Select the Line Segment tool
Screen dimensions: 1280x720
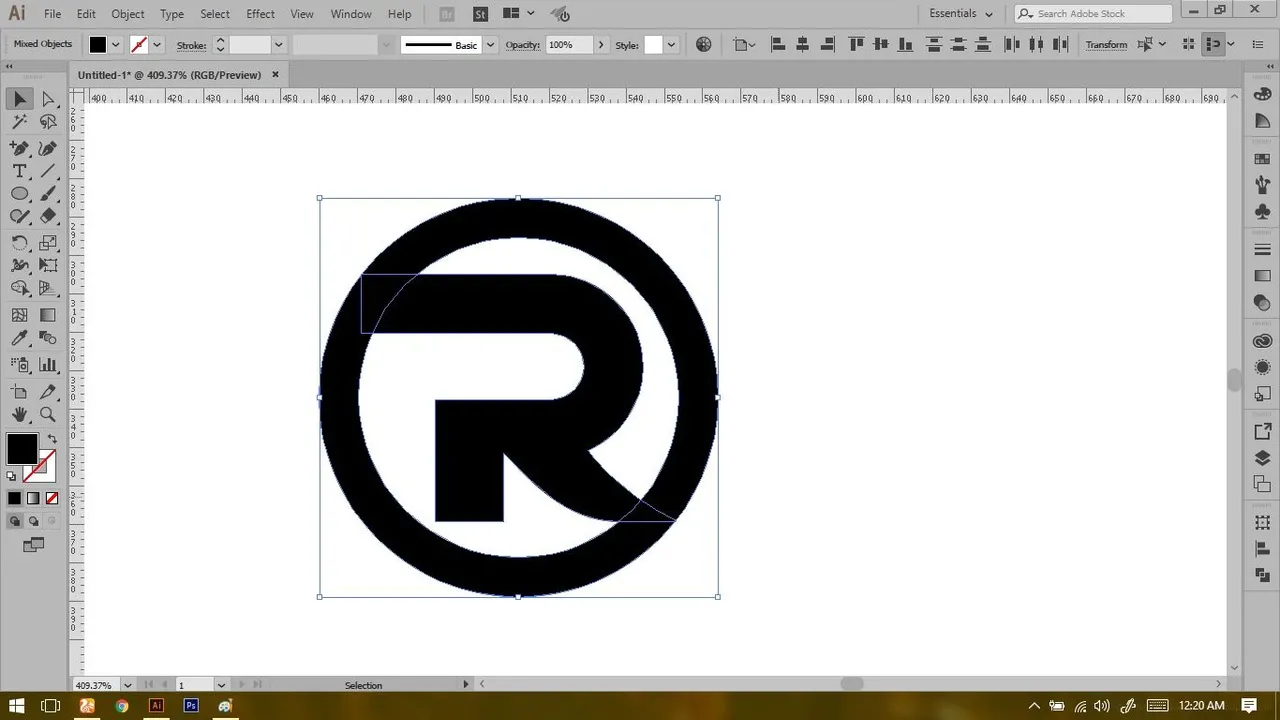point(48,171)
